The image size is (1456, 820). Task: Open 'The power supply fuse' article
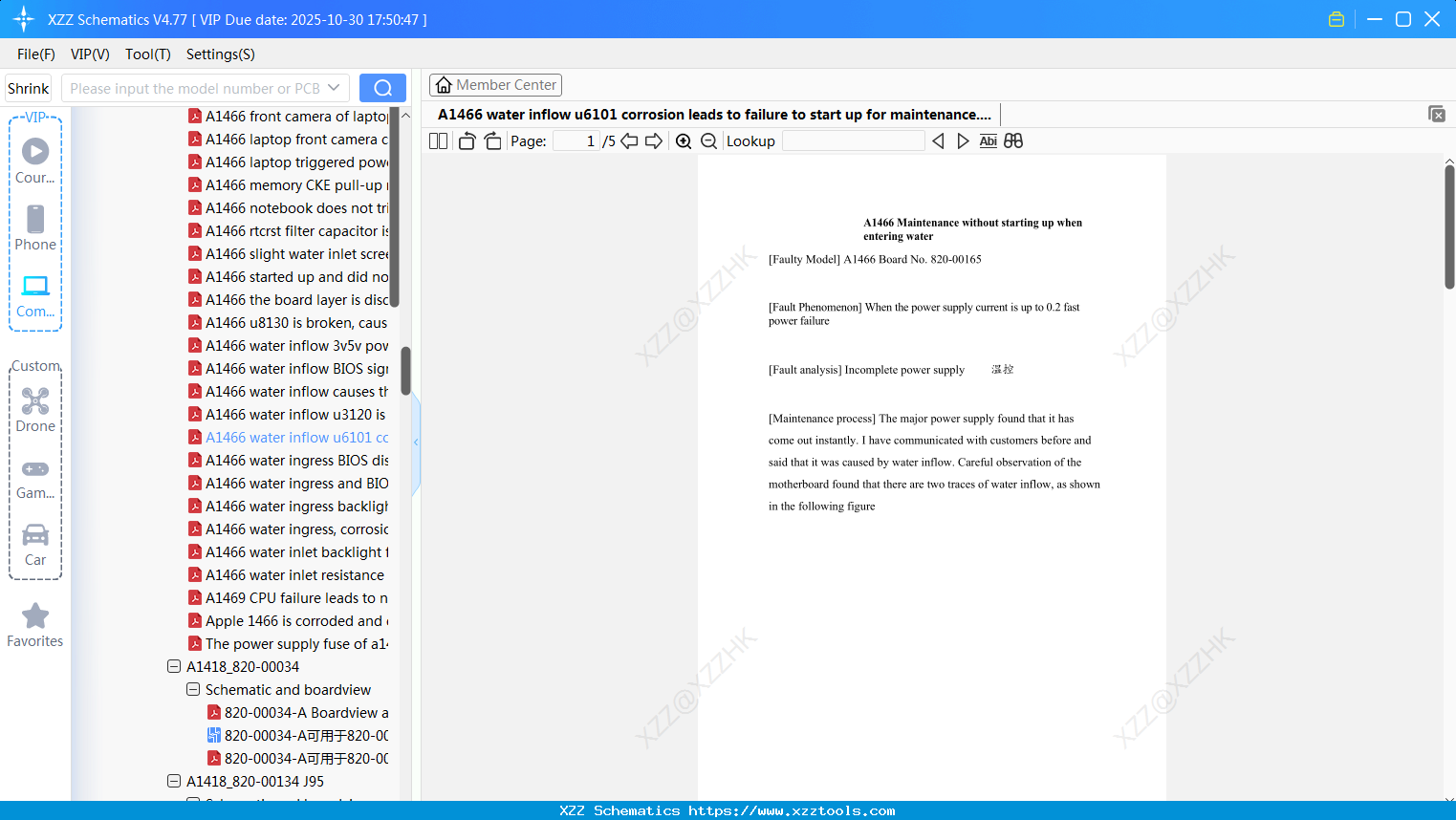tap(289, 644)
